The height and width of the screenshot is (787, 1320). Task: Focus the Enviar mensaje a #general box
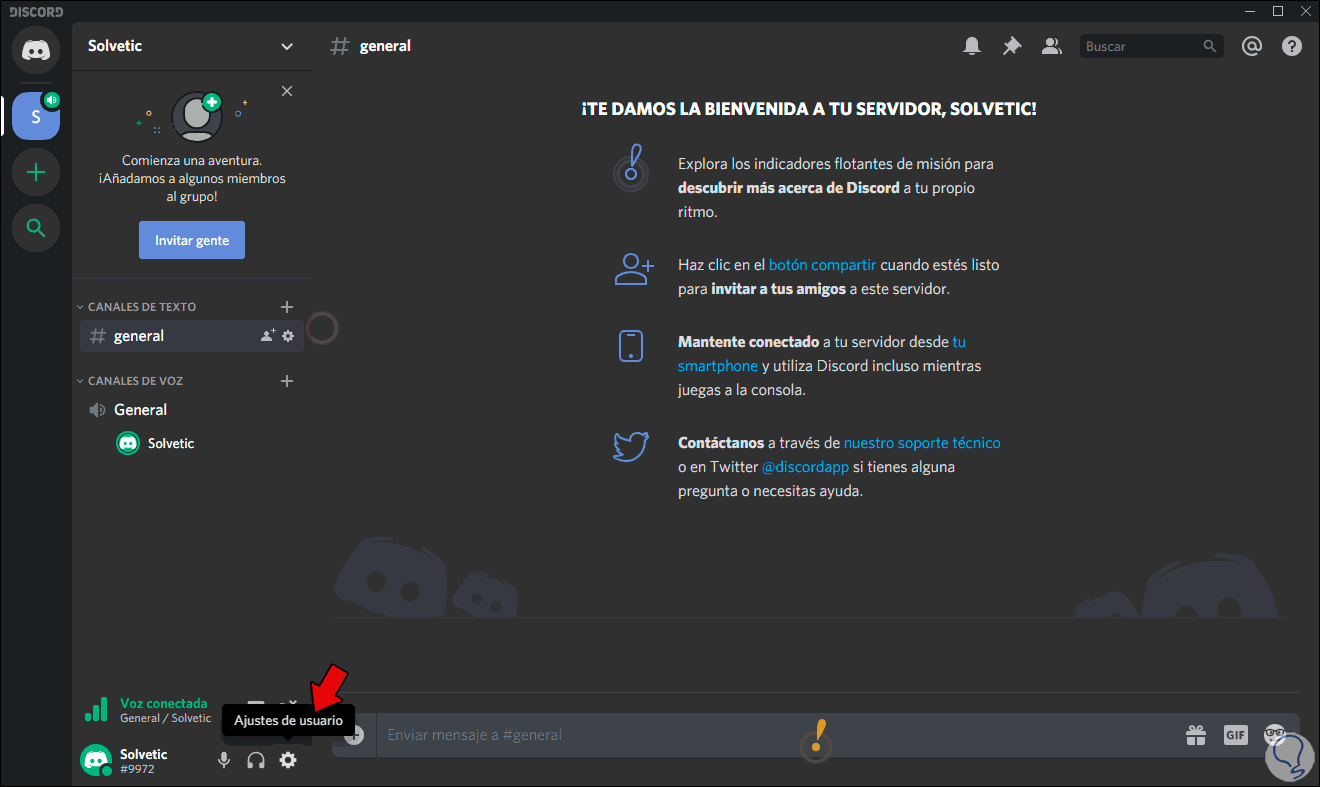[780, 735]
